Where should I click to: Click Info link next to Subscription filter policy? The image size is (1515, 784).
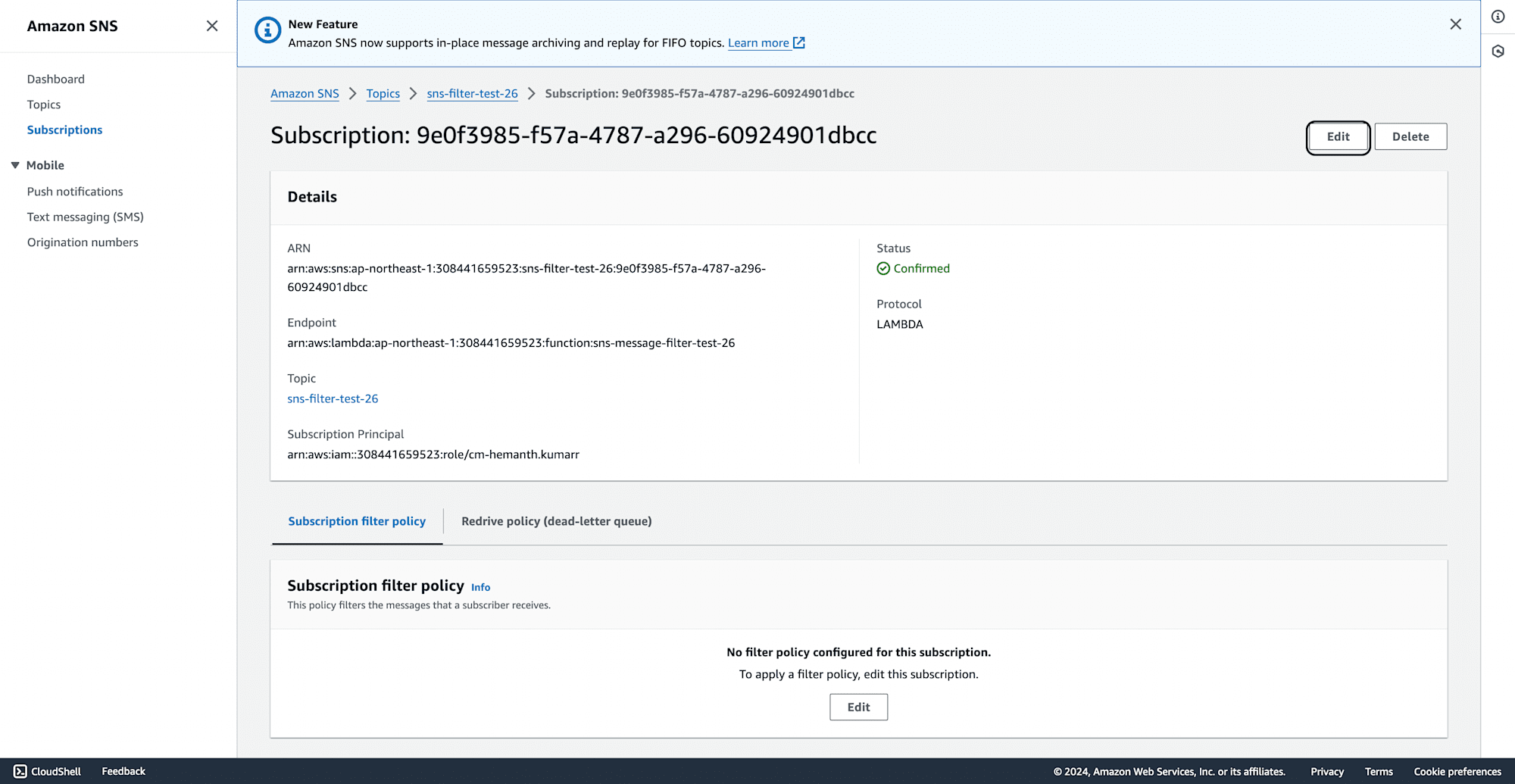pyautogui.click(x=480, y=587)
